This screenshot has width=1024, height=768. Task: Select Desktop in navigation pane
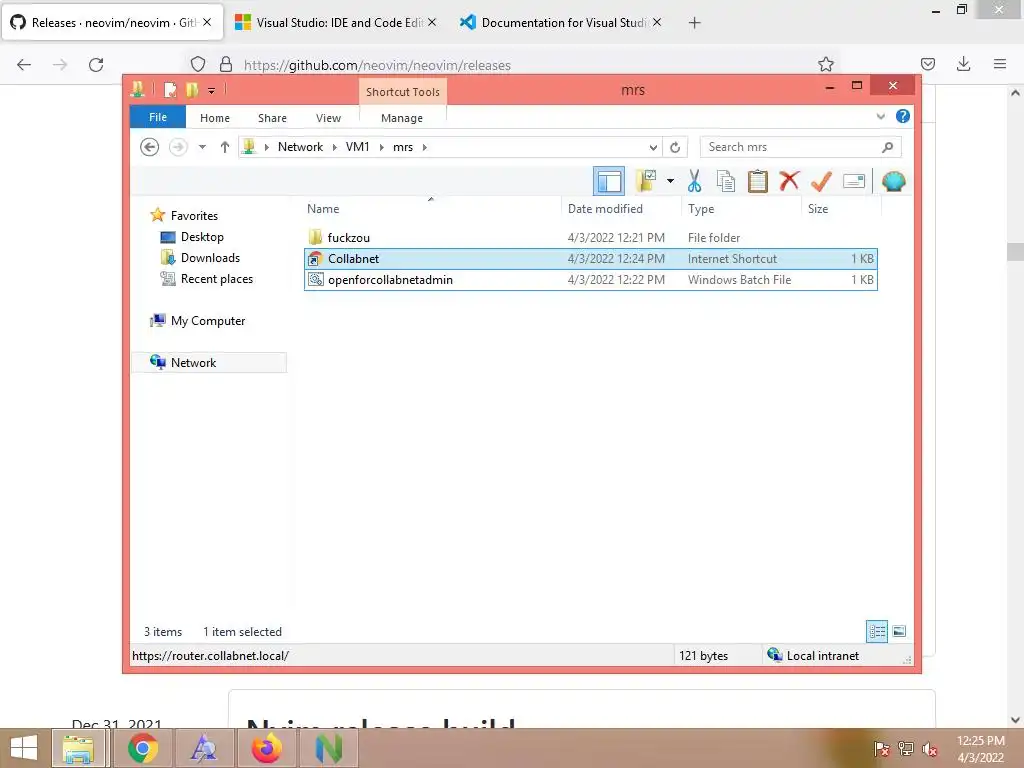pyautogui.click(x=202, y=237)
